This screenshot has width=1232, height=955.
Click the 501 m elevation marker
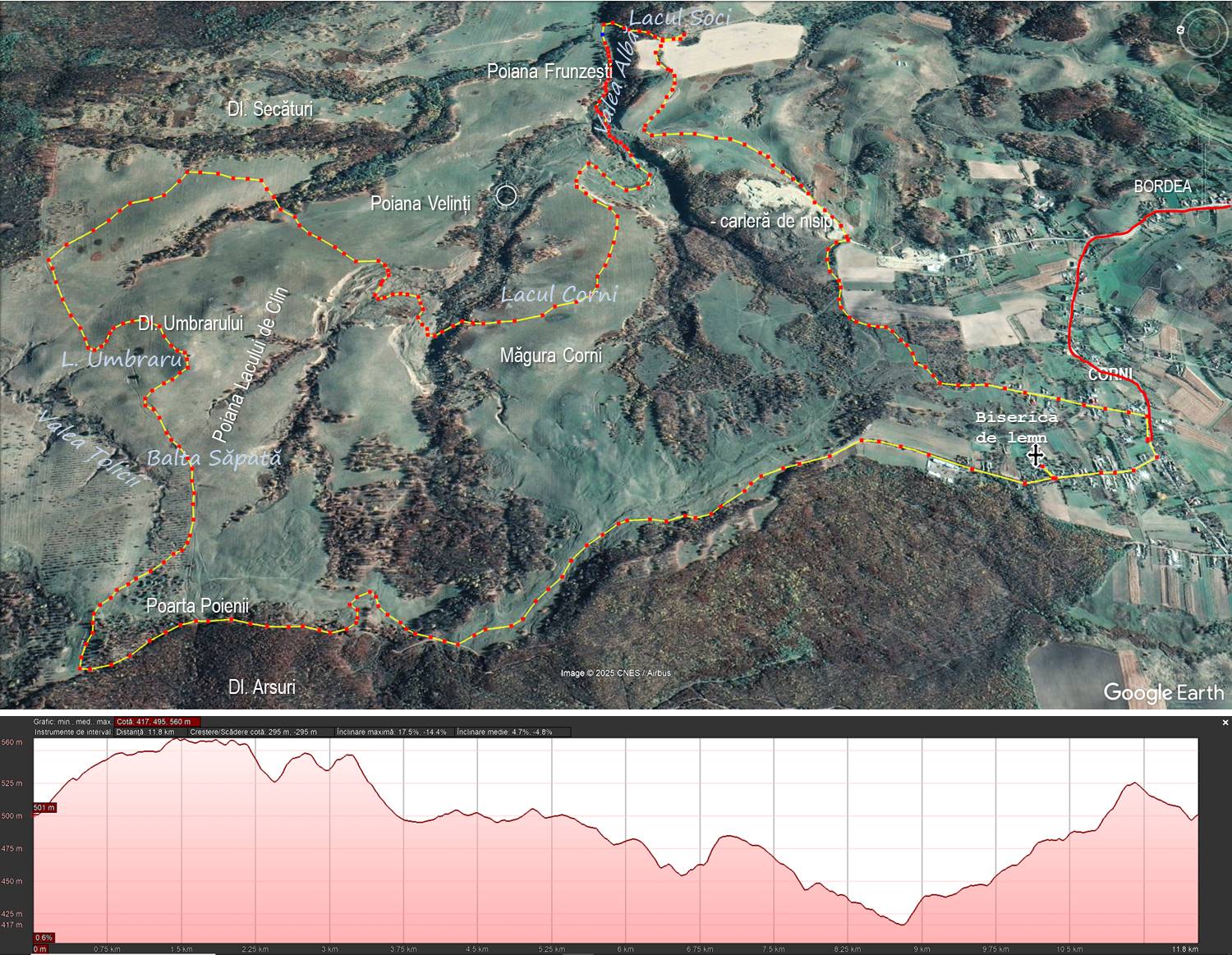click(44, 807)
